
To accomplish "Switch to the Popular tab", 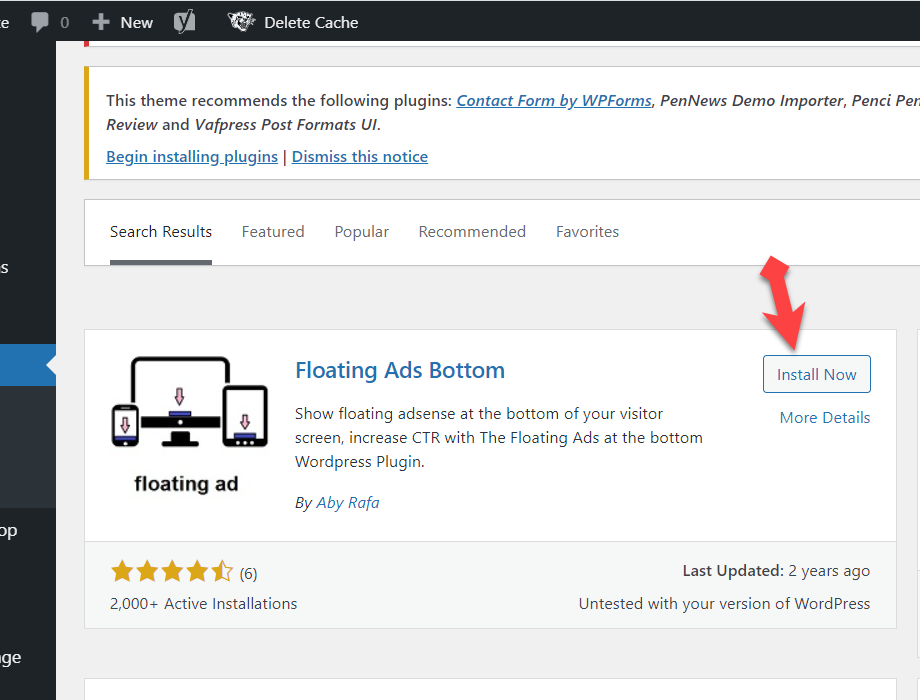I will pos(362,232).
